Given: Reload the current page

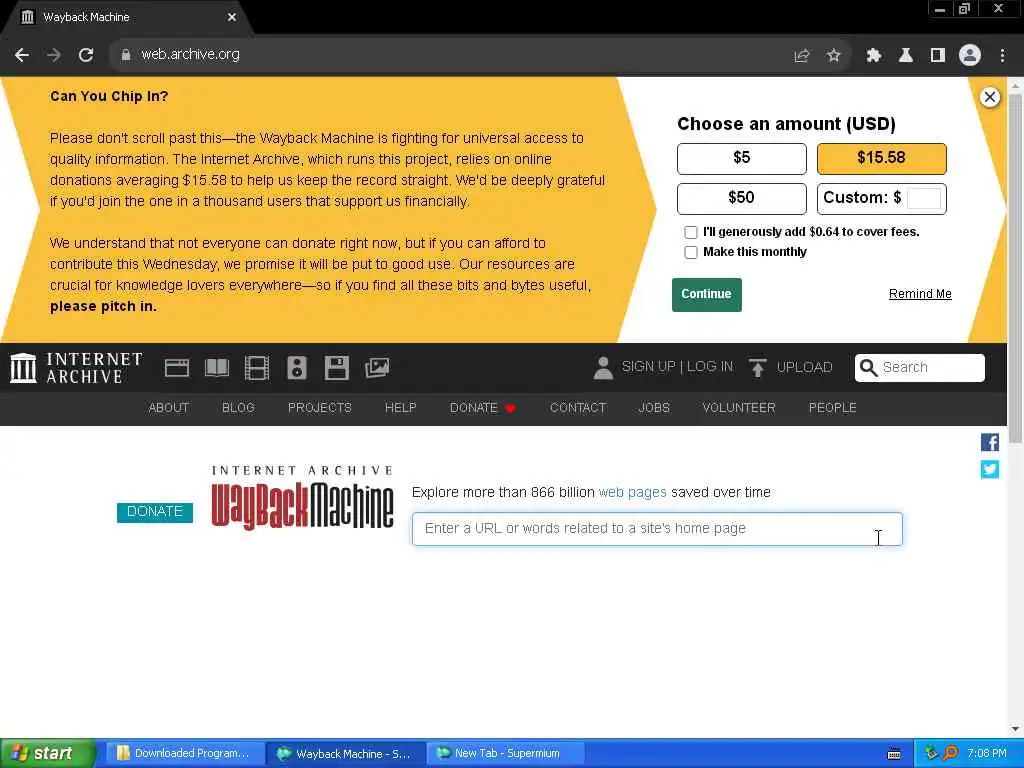Looking at the screenshot, I should (x=86, y=55).
